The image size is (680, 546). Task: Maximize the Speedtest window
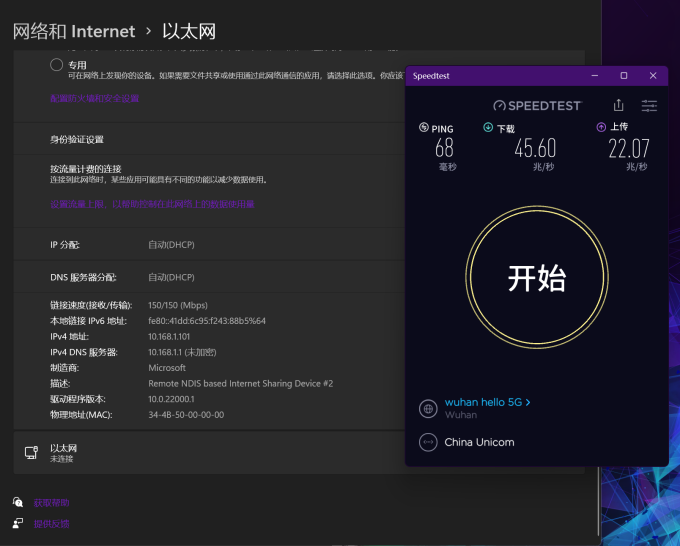(x=624, y=75)
